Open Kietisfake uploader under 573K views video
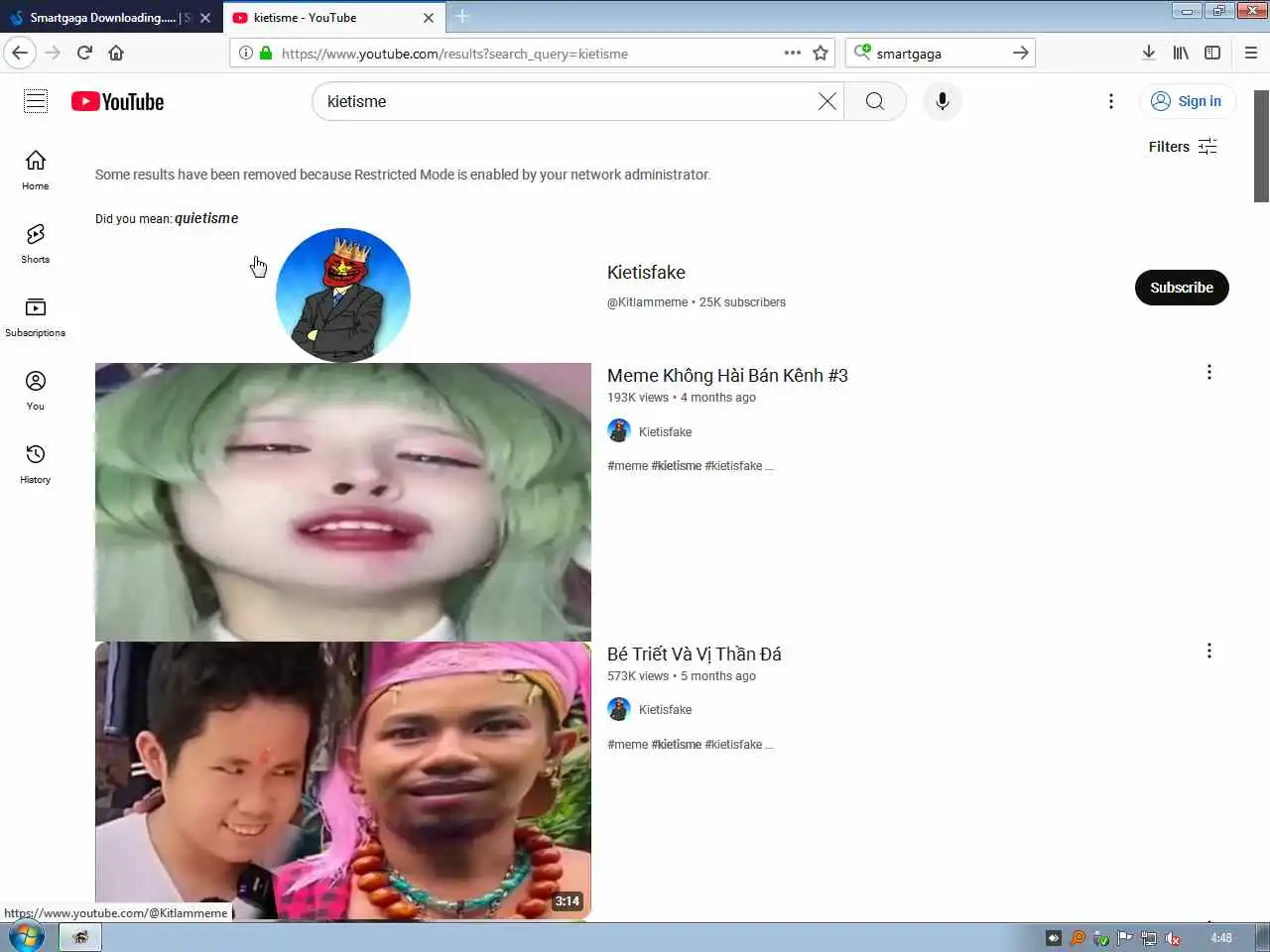 665,710
